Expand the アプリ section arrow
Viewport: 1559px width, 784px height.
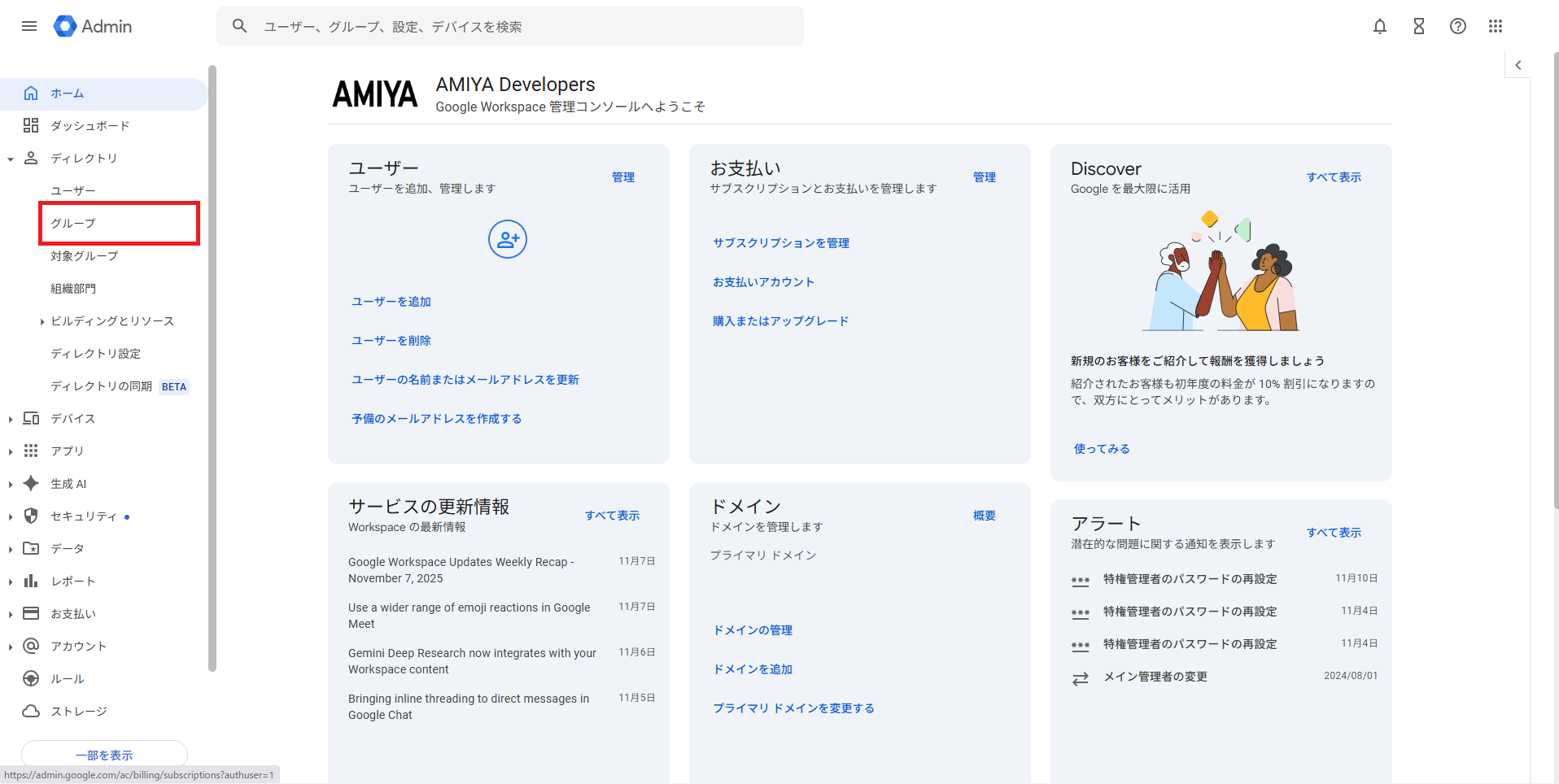[11, 452]
